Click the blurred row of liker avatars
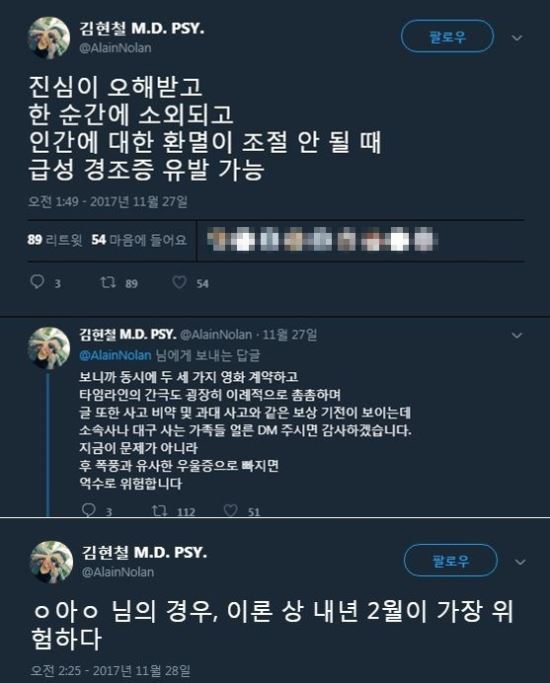 tap(322, 240)
